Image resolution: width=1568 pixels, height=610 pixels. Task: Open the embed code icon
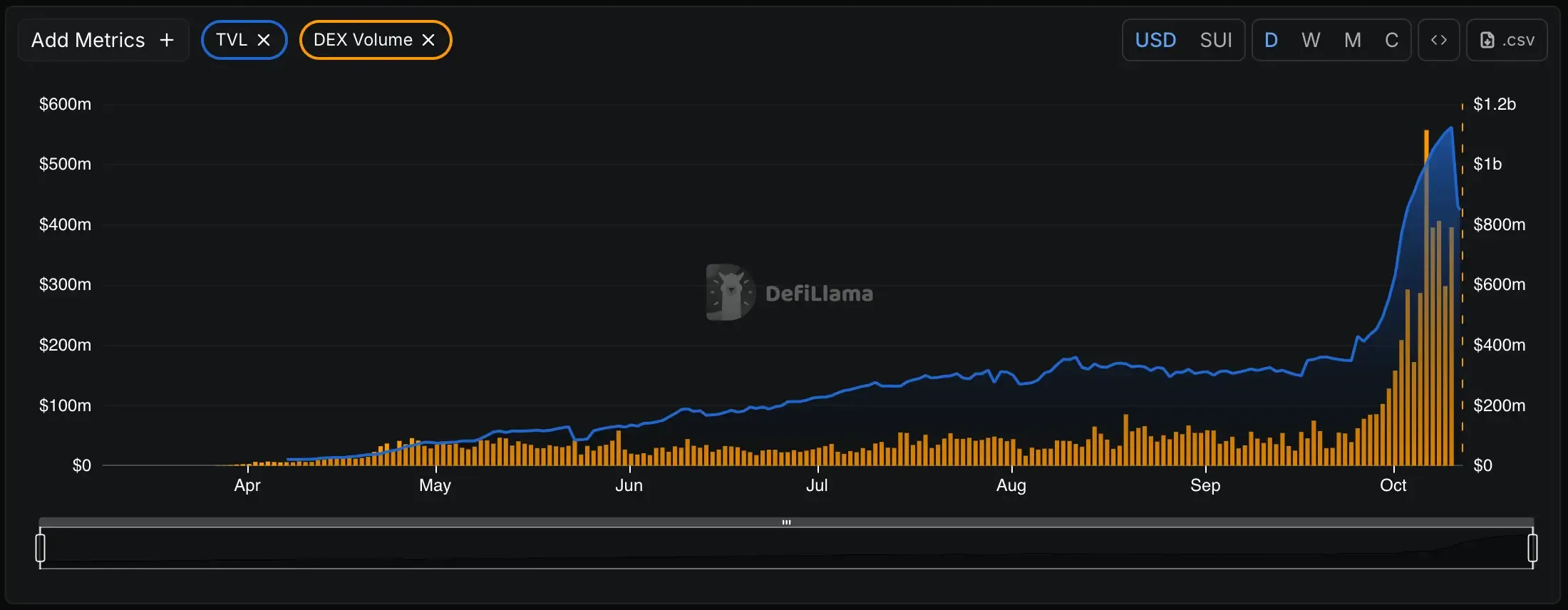pos(1439,40)
